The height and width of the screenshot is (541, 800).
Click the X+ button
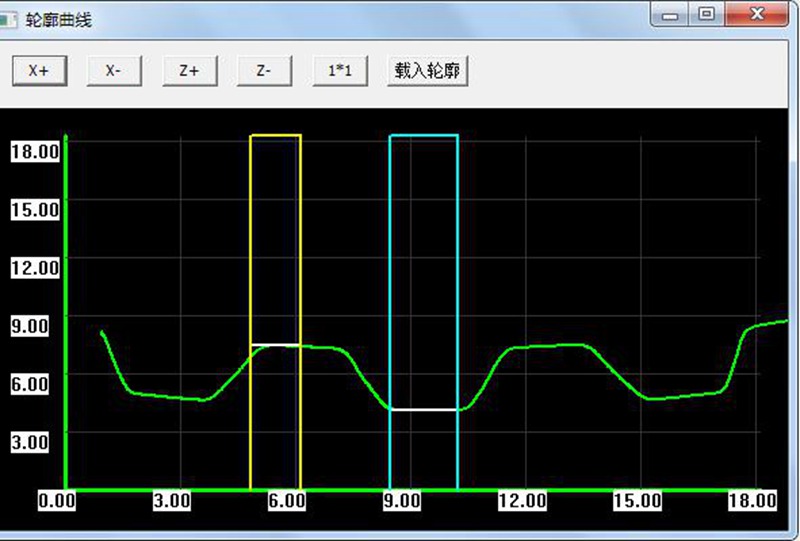[39, 70]
